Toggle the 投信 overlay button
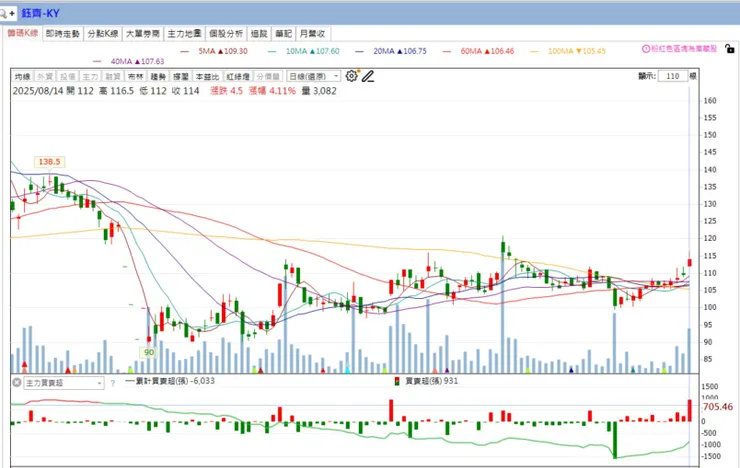This screenshot has width=740, height=468. point(67,76)
